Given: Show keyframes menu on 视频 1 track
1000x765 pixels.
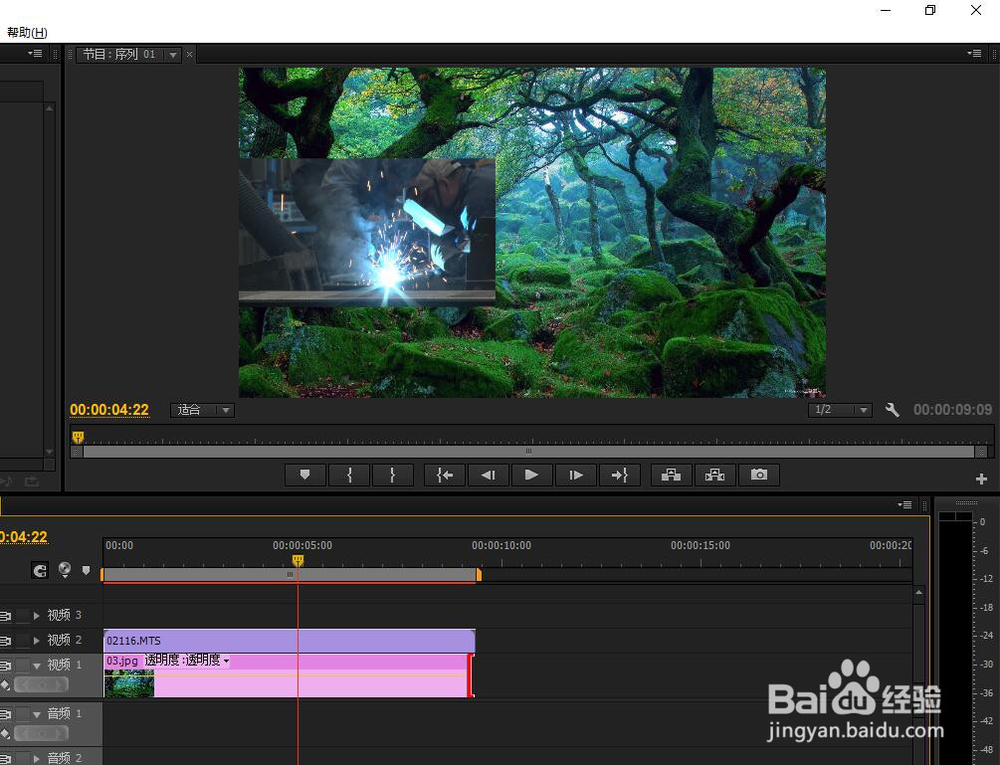Looking at the screenshot, I should pyautogui.click(x=5, y=685).
